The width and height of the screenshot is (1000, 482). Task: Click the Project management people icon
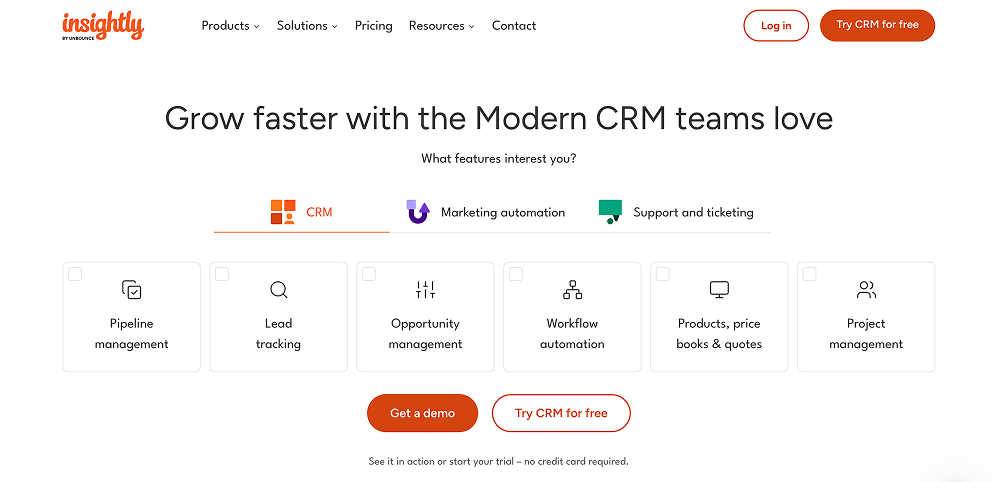click(866, 290)
